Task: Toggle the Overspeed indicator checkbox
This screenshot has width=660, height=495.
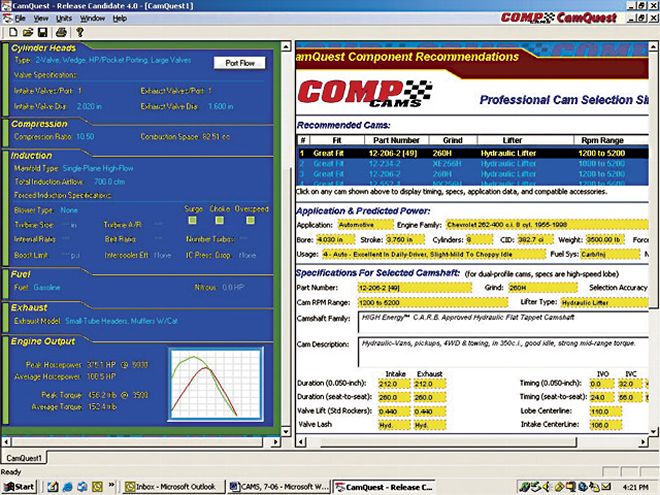Action: click(x=250, y=220)
